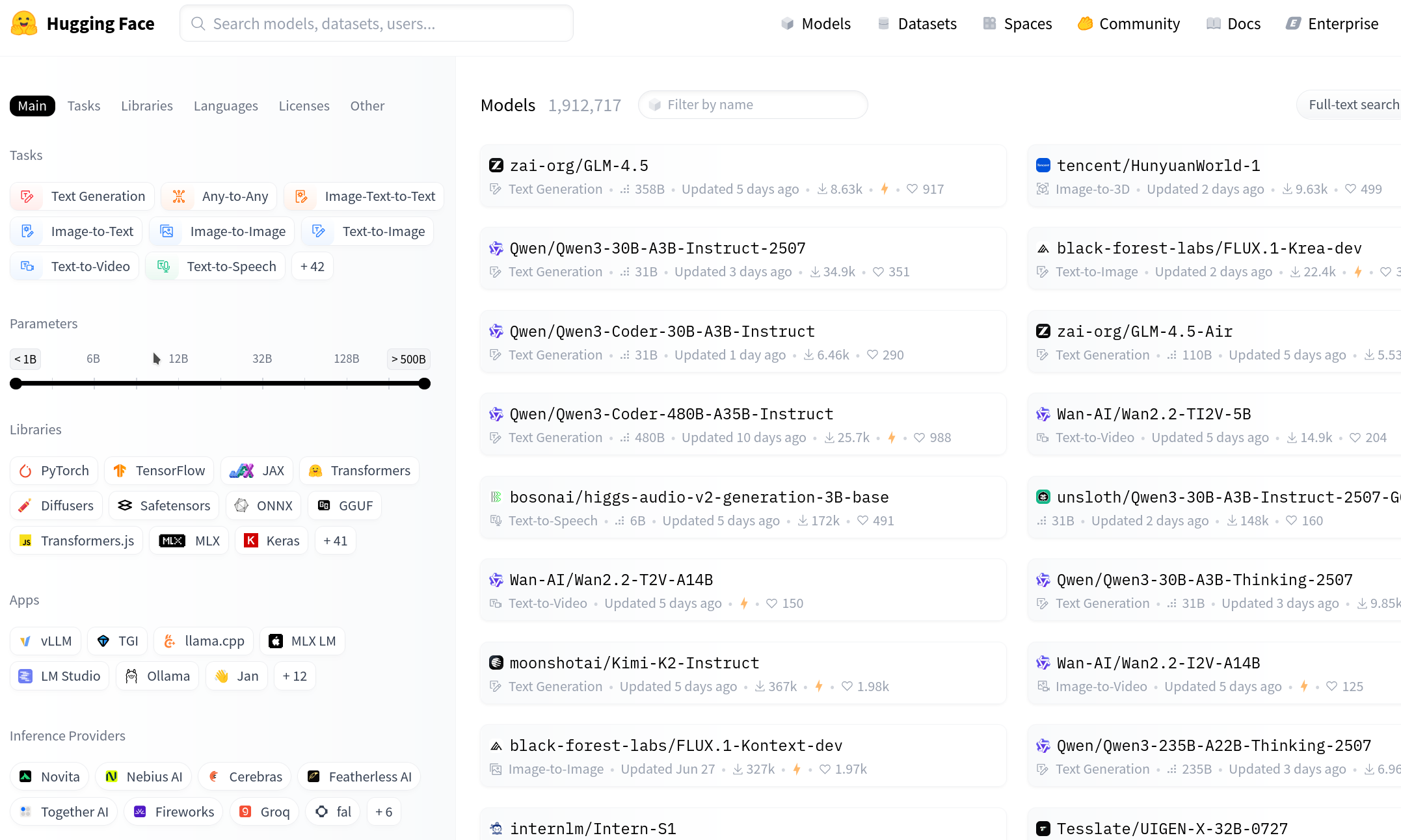
Task: Click the Diffusers library icon
Action: [x=25, y=506]
